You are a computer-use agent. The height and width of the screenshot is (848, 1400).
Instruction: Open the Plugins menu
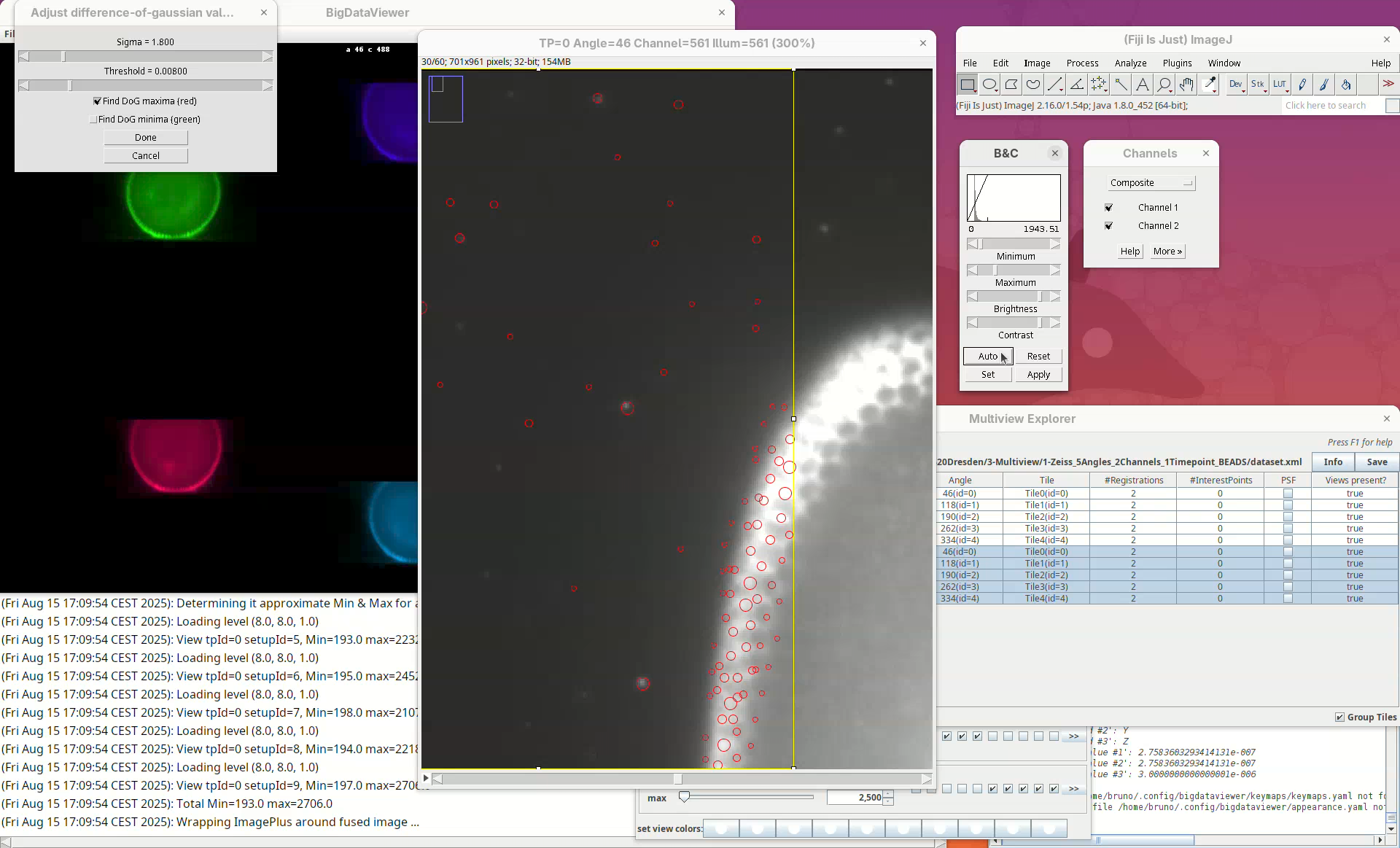pos(1177,63)
